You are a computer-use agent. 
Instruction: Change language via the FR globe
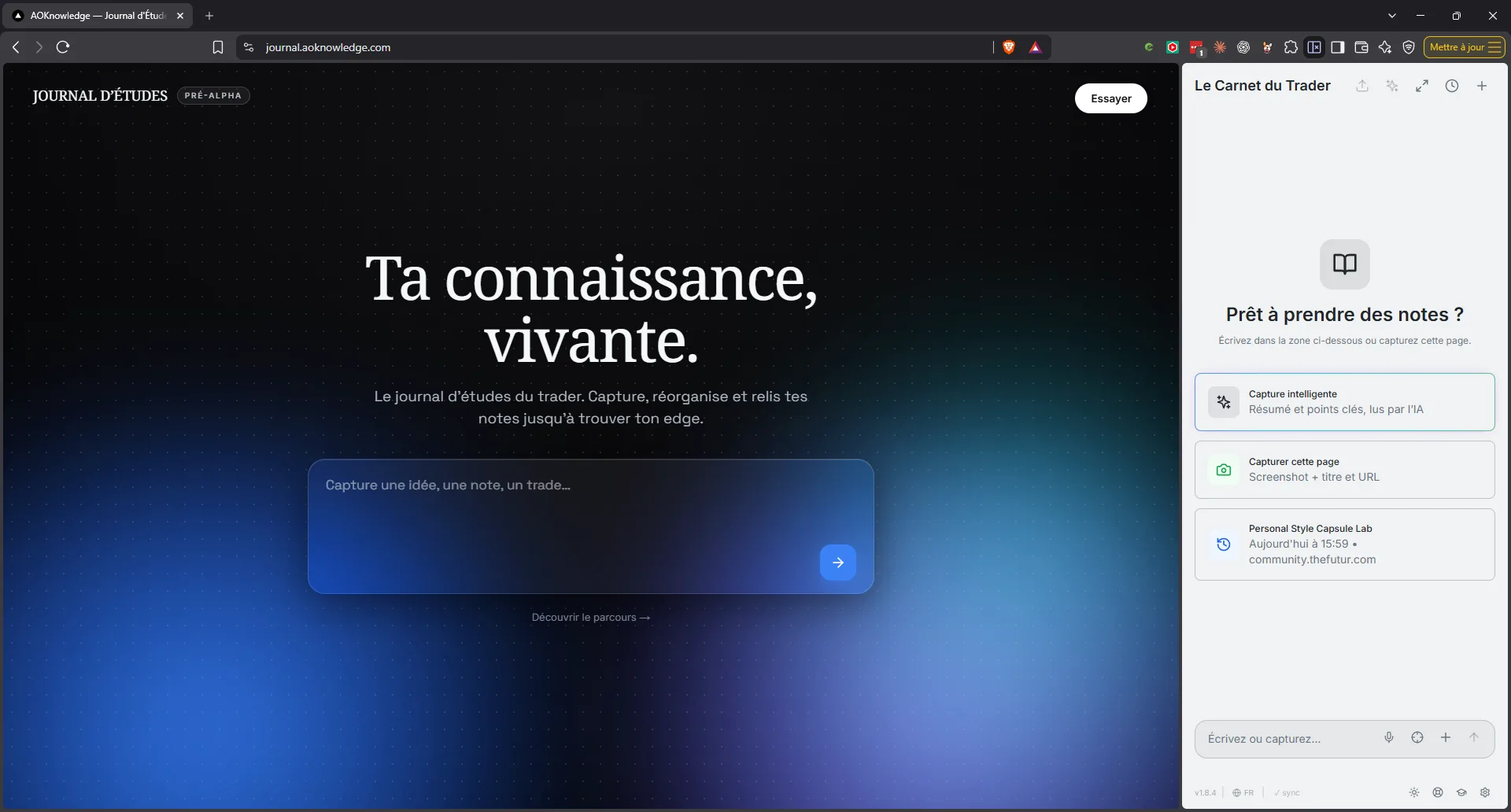point(1243,792)
